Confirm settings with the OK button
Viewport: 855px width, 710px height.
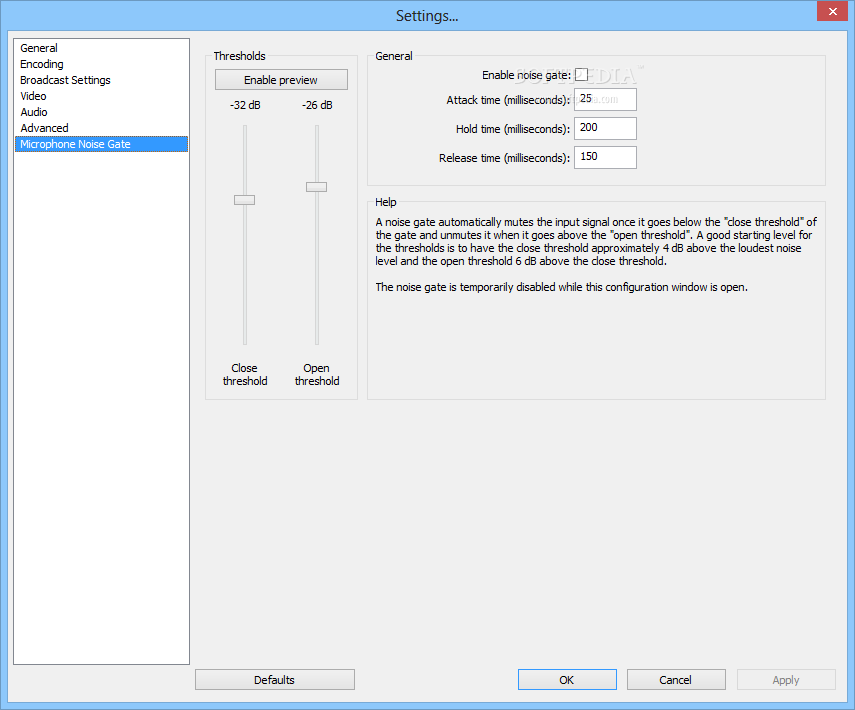(x=567, y=679)
